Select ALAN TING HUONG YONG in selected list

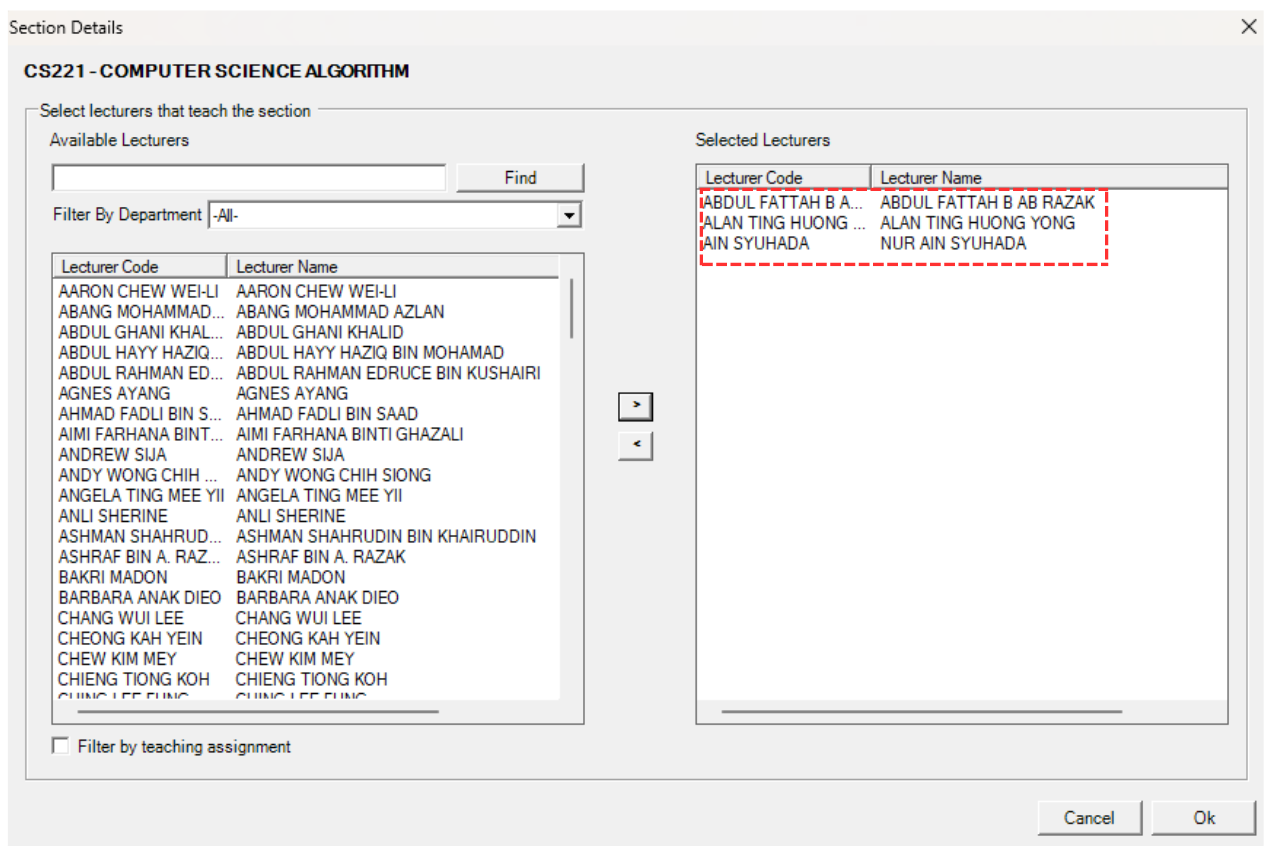click(977, 223)
